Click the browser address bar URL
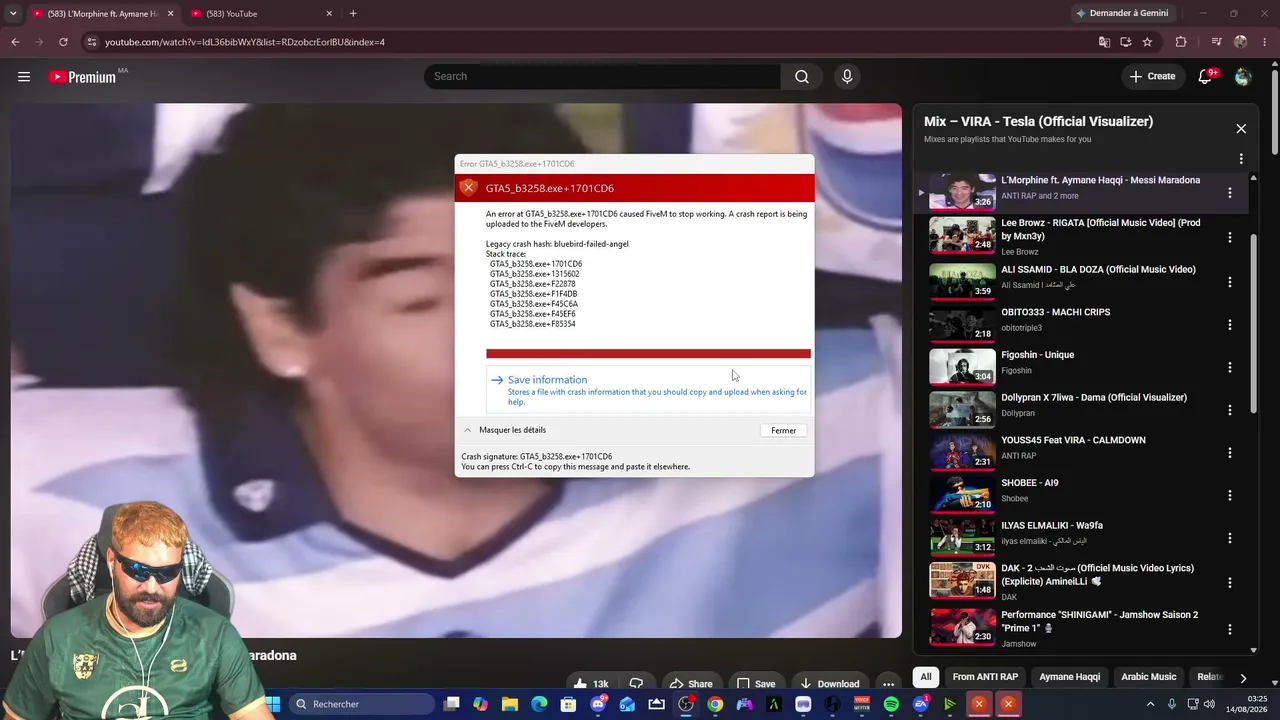Image resolution: width=1280 pixels, height=720 pixels. pyautogui.click(x=245, y=42)
